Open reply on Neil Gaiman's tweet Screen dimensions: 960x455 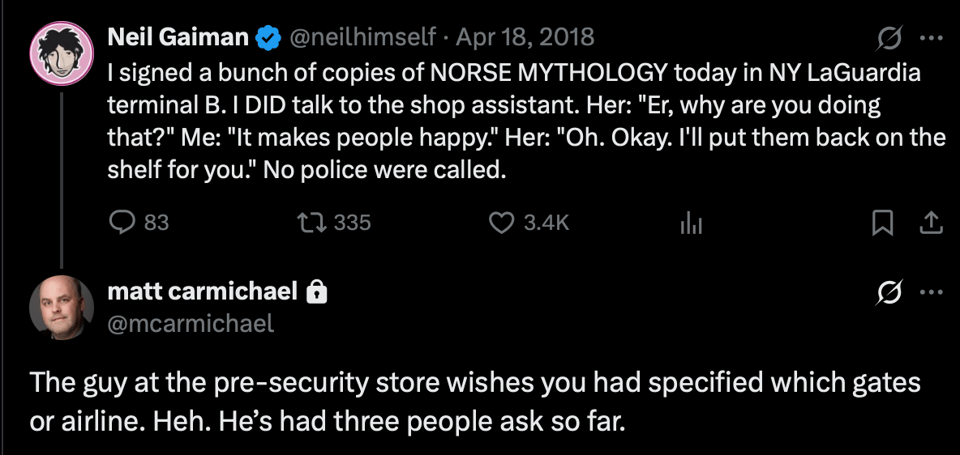click(138, 222)
